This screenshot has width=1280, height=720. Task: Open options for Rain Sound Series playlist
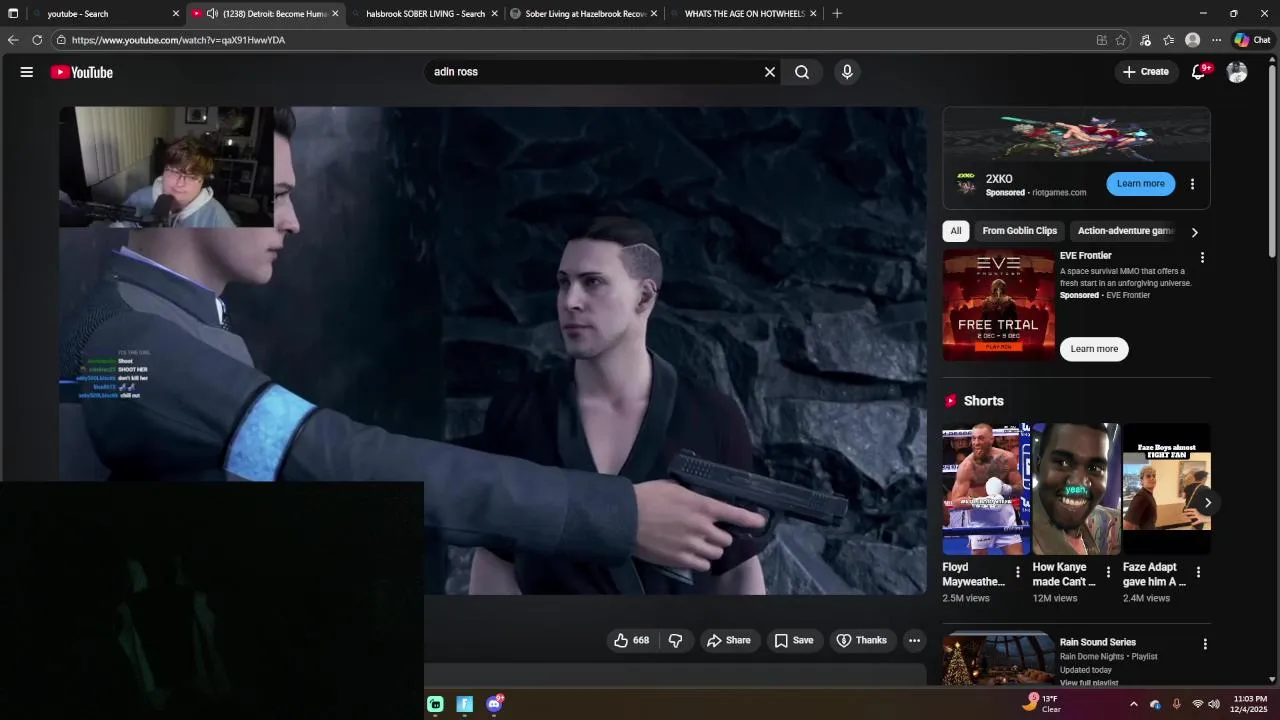(x=1205, y=645)
